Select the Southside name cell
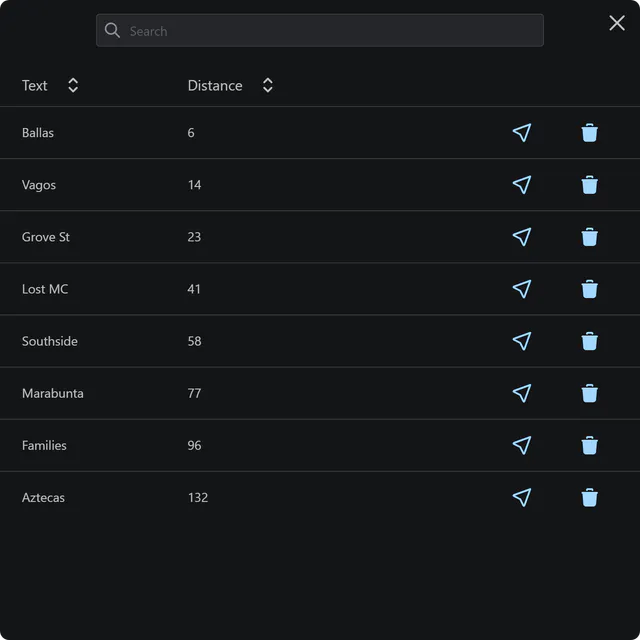 (50, 341)
